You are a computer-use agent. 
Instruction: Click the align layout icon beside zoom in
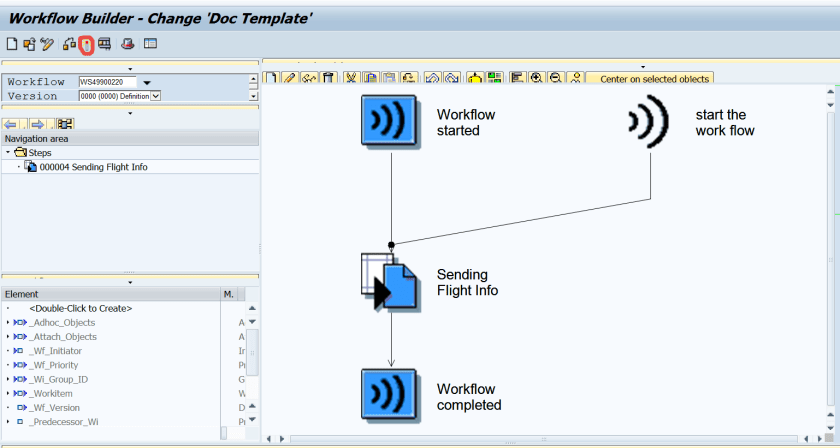click(517, 78)
